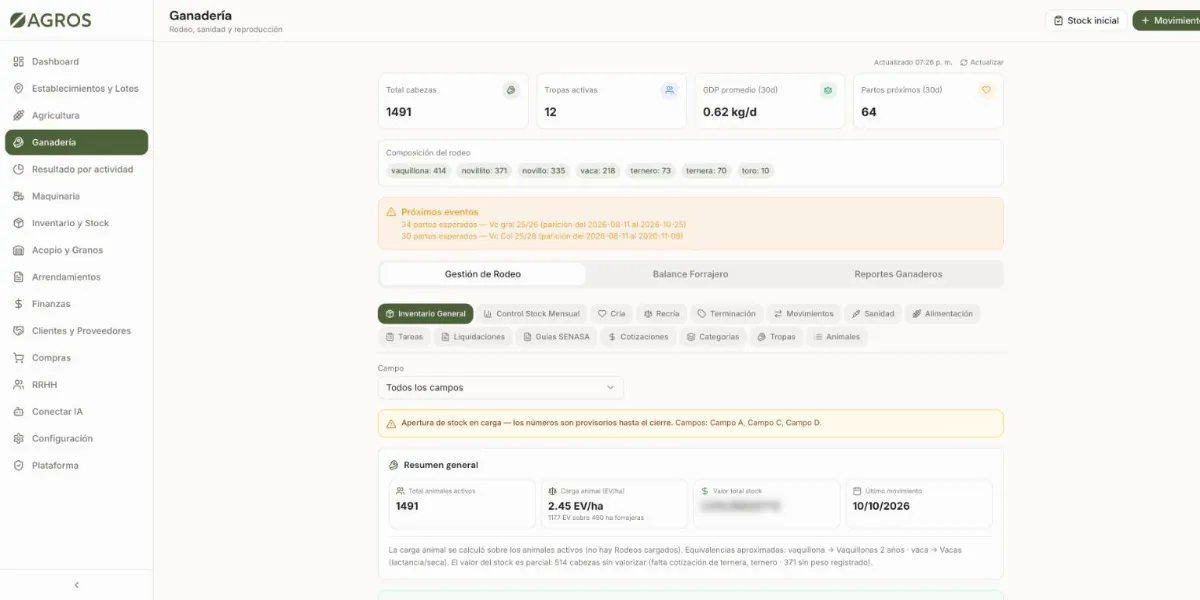
Task: Click the Valor total stock dollar icon
Action: 705,491
